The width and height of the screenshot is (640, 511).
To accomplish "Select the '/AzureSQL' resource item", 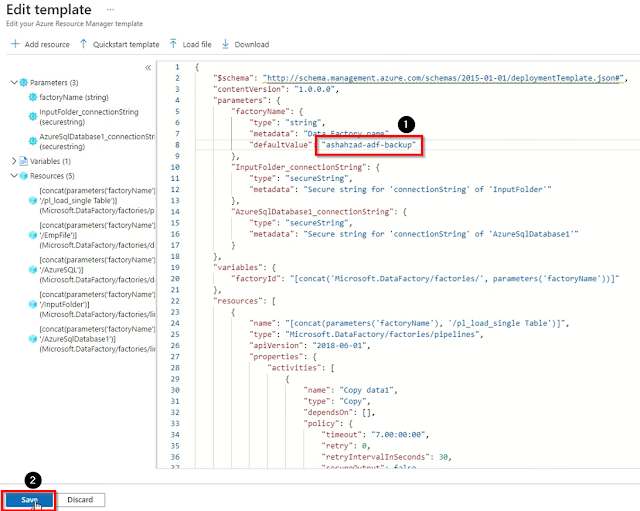I will point(97,270).
